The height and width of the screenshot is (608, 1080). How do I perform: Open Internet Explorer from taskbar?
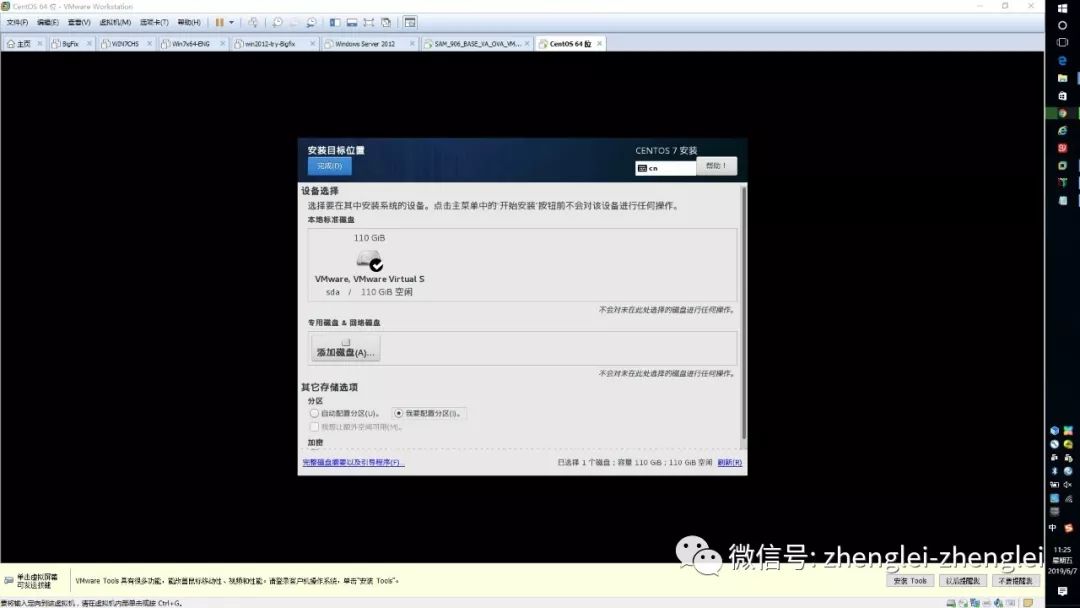click(1062, 131)
